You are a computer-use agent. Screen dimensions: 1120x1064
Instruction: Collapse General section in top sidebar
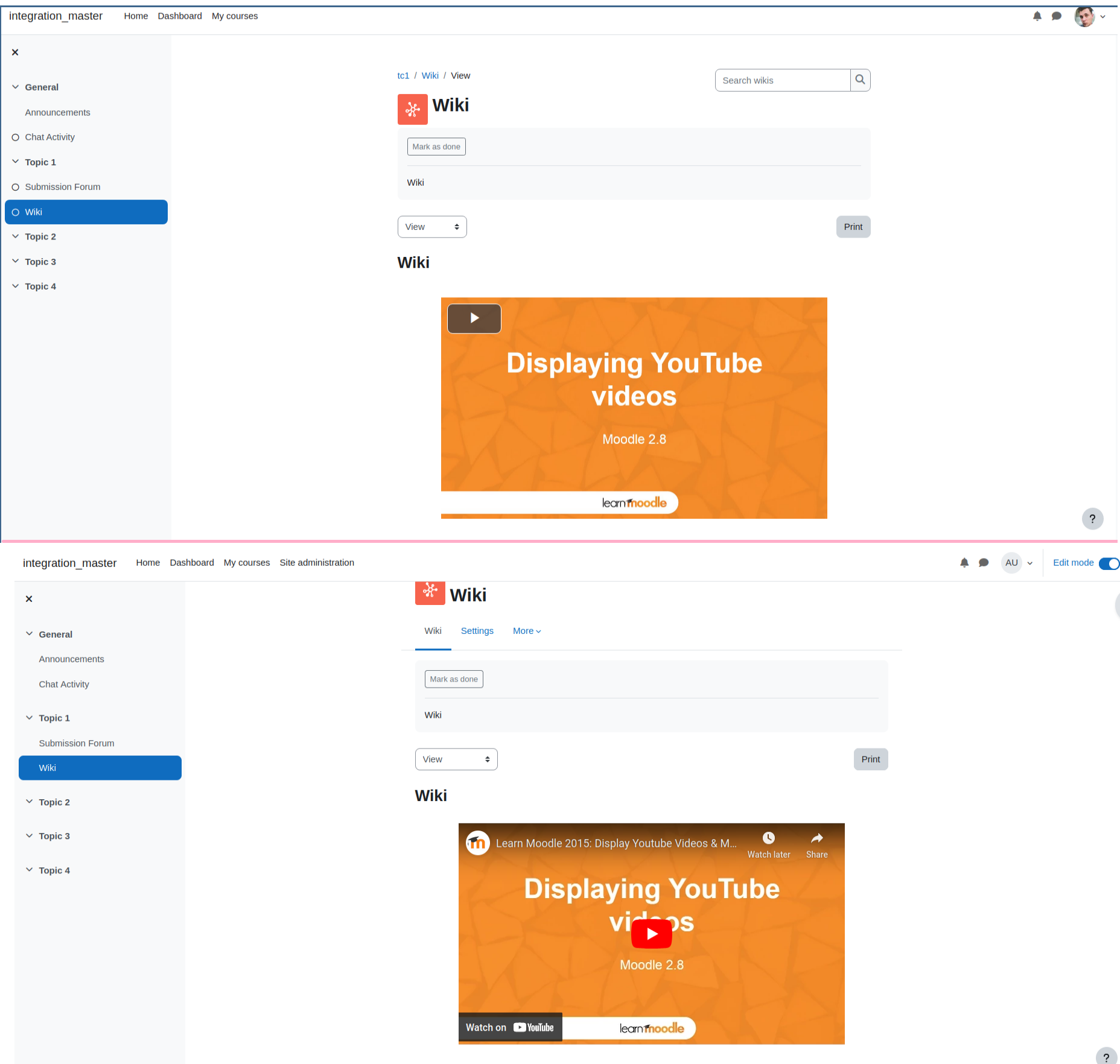[x=16, y=87]
